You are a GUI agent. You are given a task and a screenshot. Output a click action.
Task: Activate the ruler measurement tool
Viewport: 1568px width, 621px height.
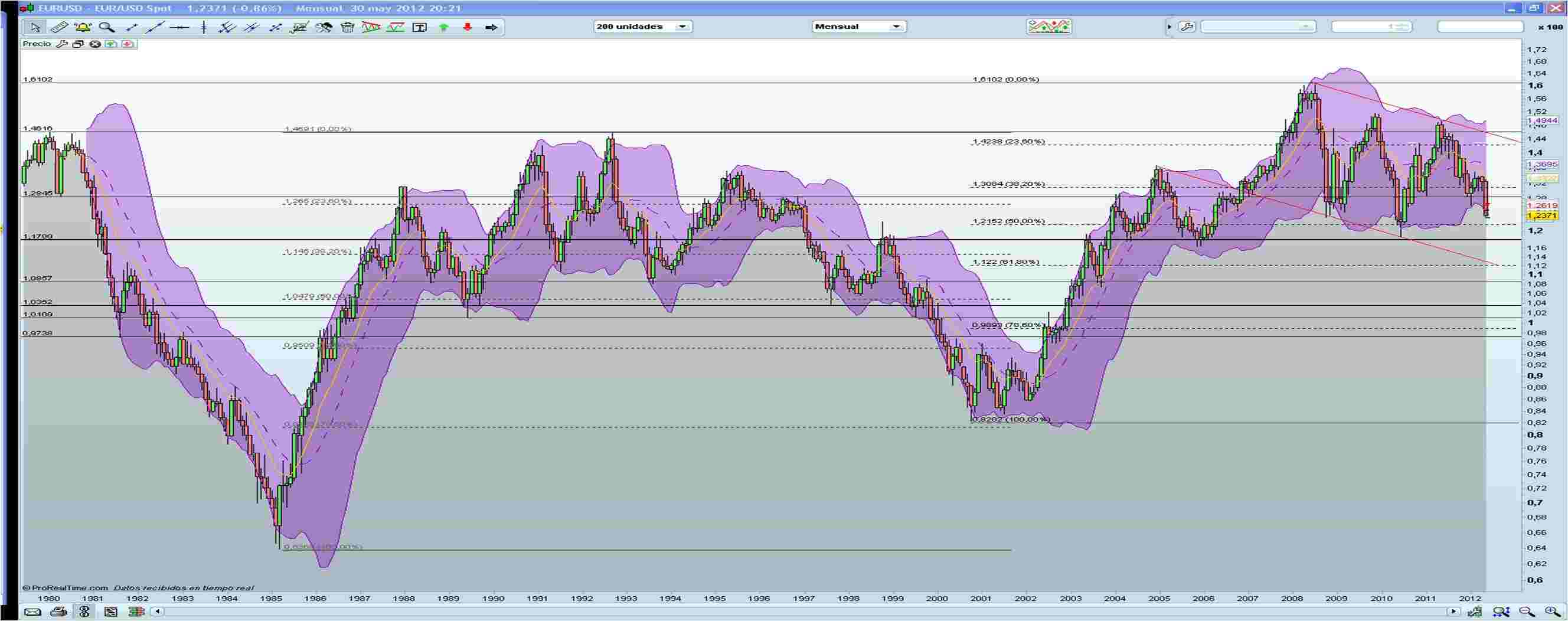pyautogui.click(x=60, y=27)
